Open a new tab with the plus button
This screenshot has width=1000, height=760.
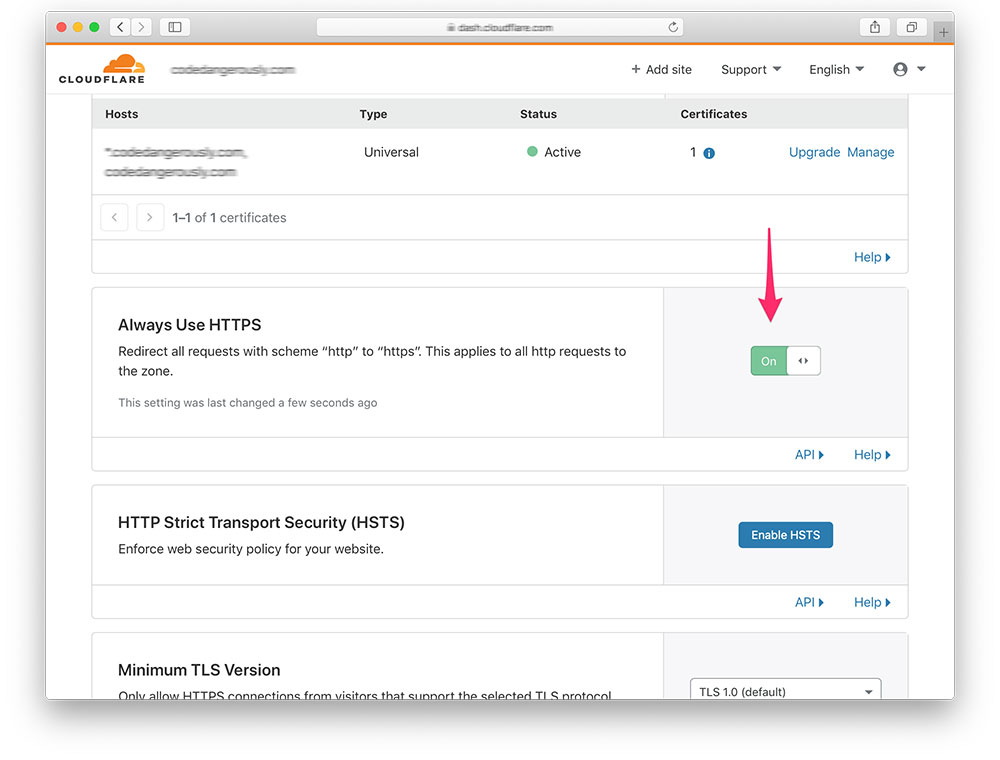943,31
